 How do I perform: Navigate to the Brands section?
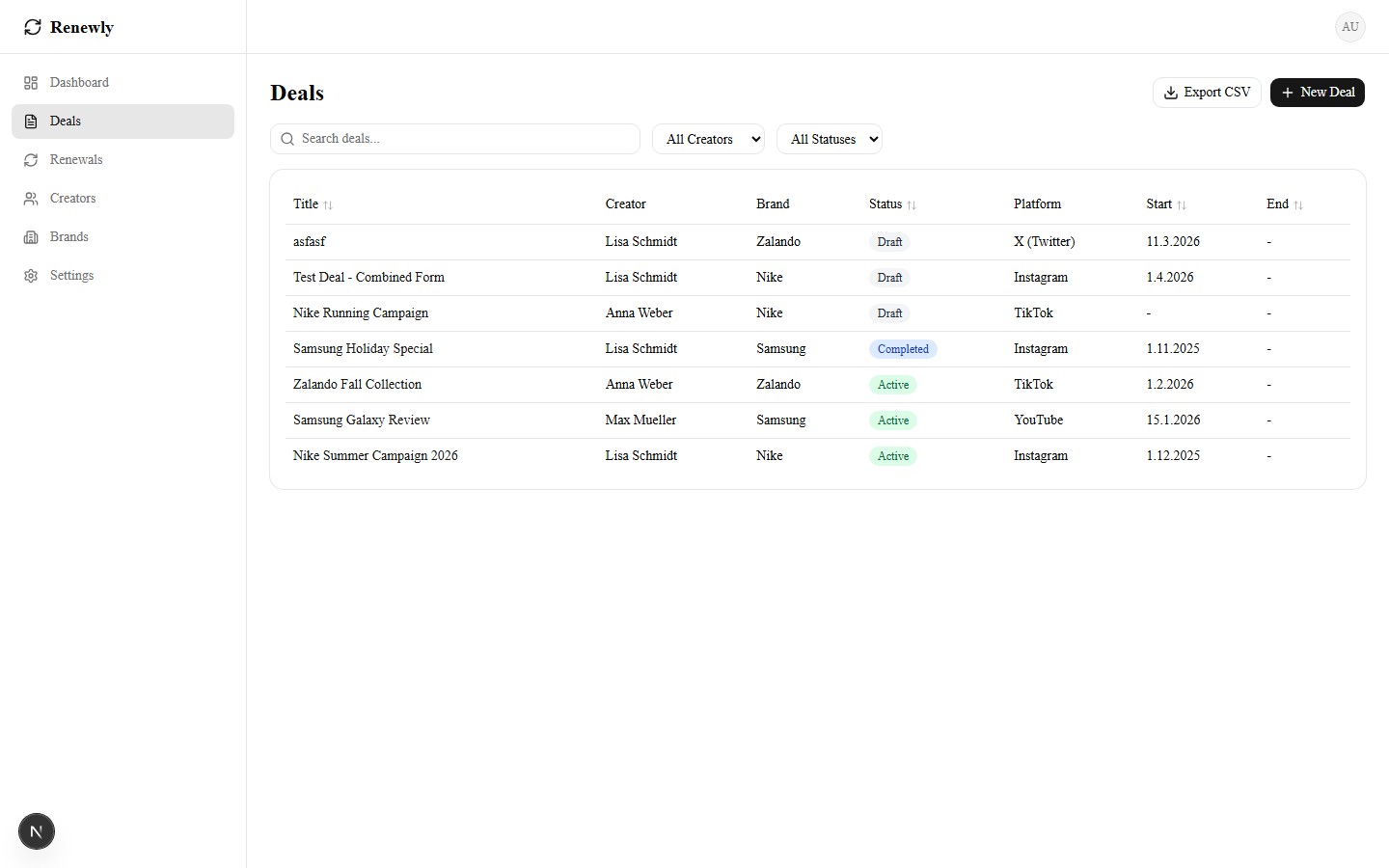point(68,237)
